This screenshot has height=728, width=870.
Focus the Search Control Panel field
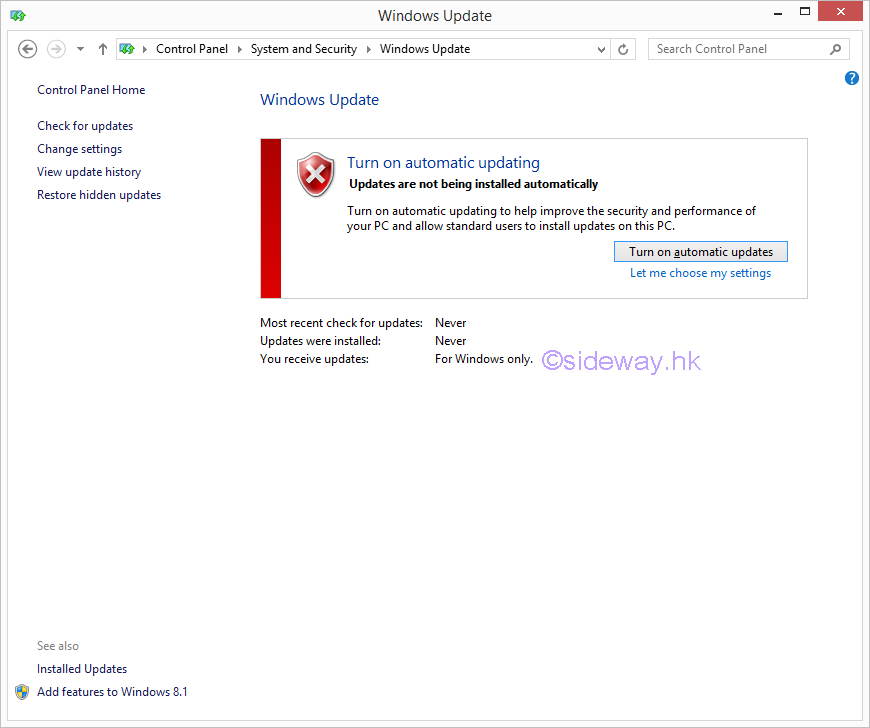(740, 49)
